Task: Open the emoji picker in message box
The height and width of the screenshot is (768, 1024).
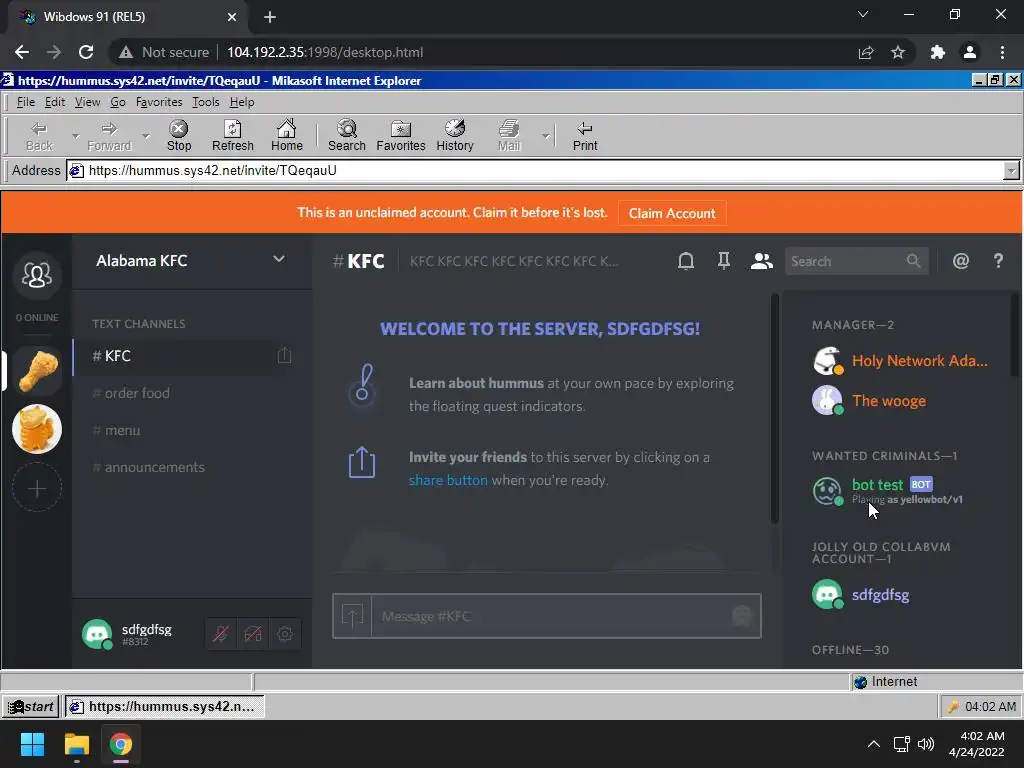Action: [x=742, y=616]
